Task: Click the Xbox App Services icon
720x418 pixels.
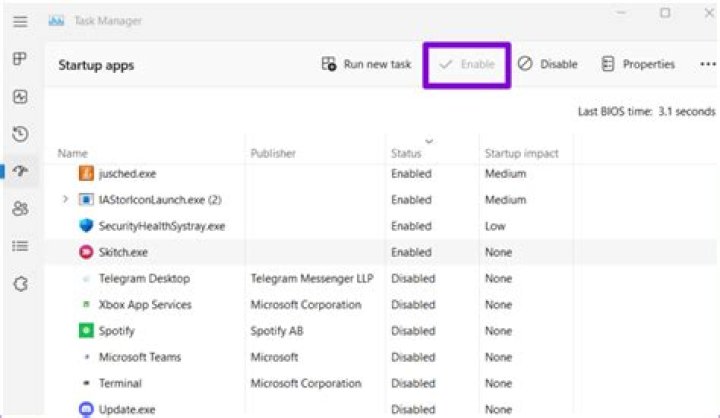Action: pos(86,304)
